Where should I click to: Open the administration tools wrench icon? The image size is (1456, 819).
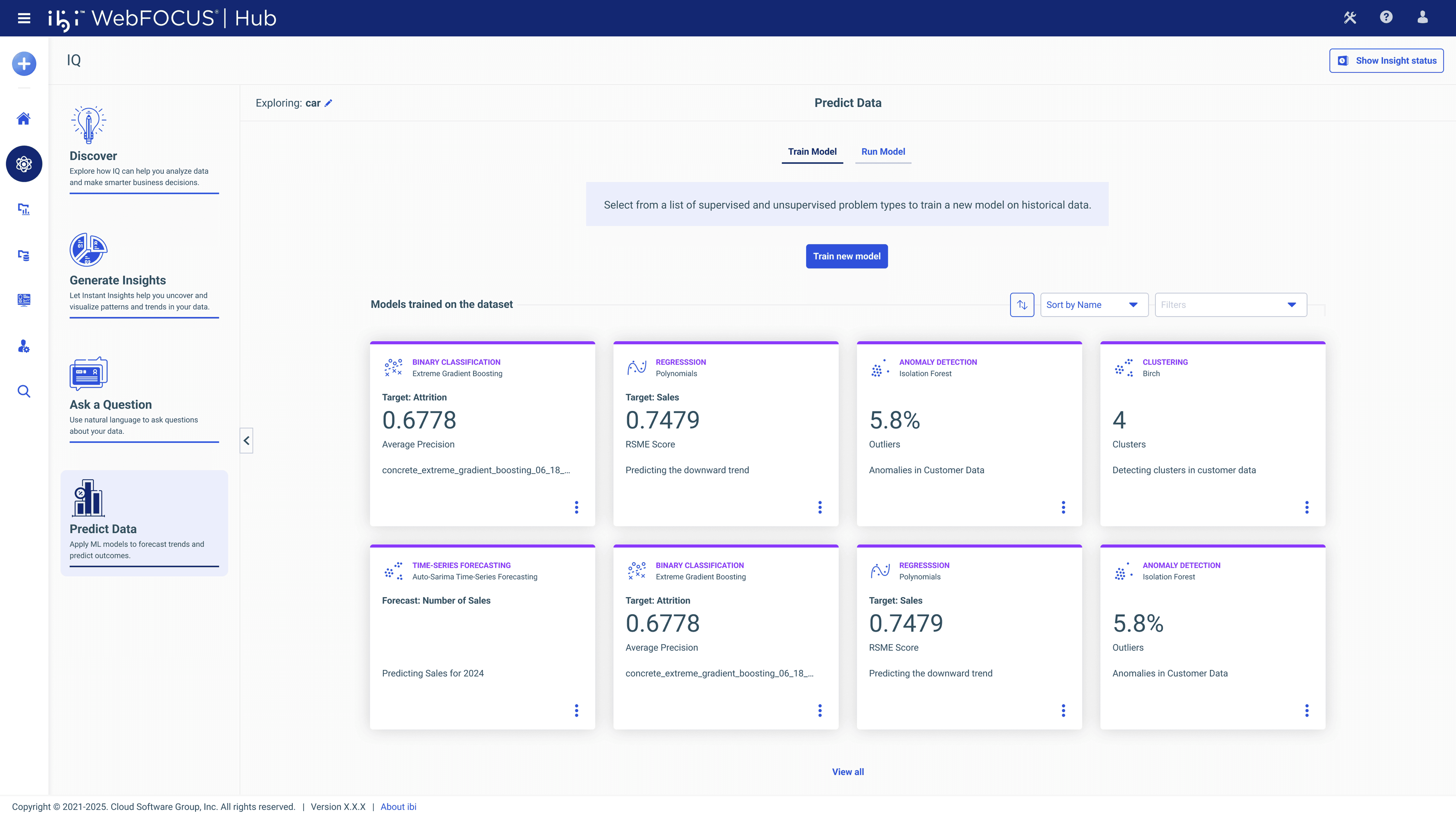1350,18
